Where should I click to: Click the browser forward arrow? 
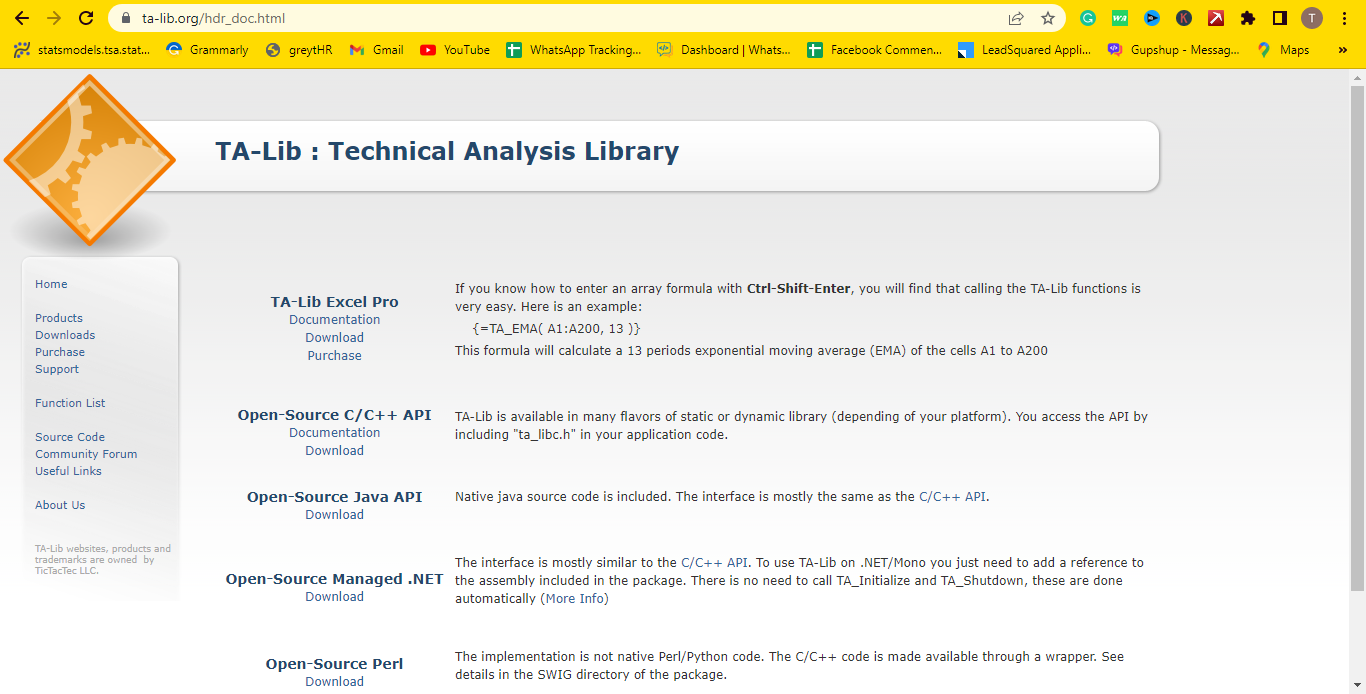pos(54,18)
